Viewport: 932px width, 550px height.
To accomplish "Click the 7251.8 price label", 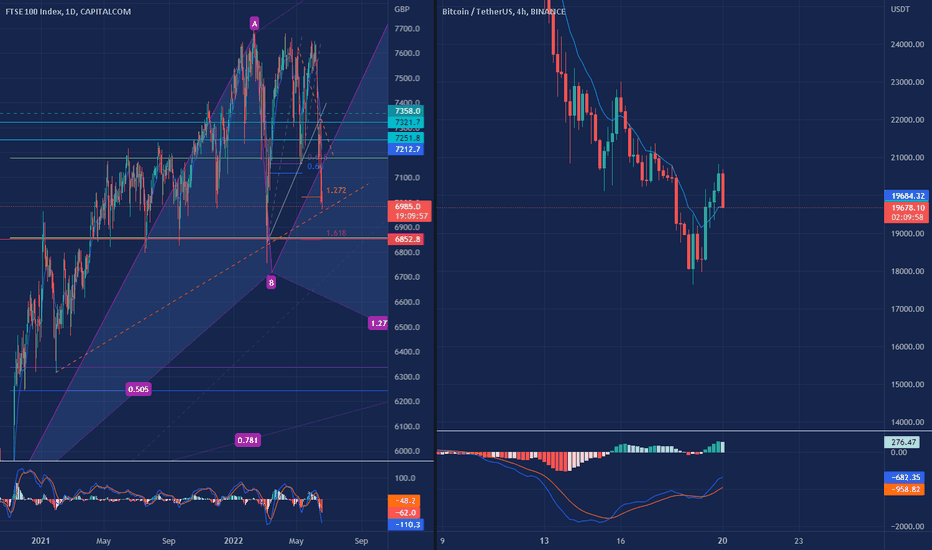I will (x=405, y=138).
